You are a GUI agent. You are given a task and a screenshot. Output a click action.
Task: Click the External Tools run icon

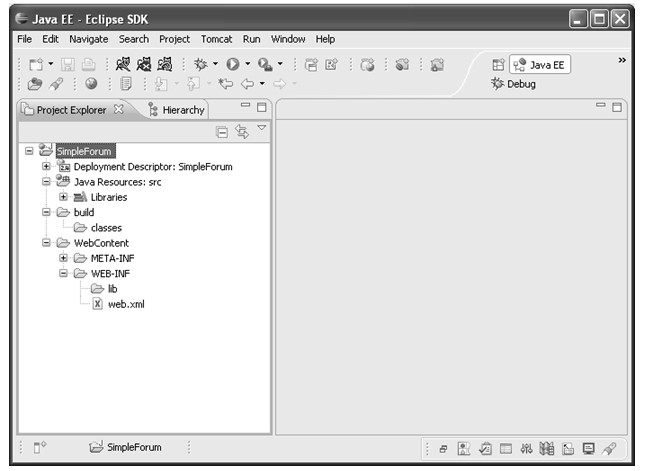coord(265,65)
